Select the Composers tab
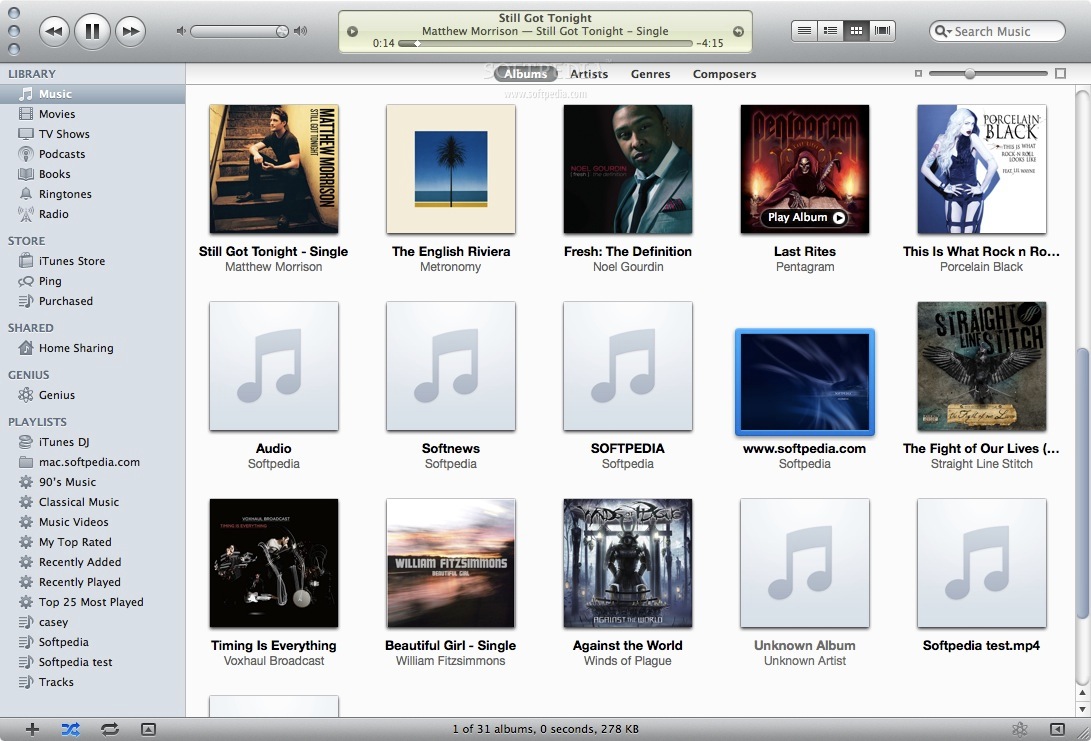This screenshot has width=1091, height=741. click(x=724, y=74)
